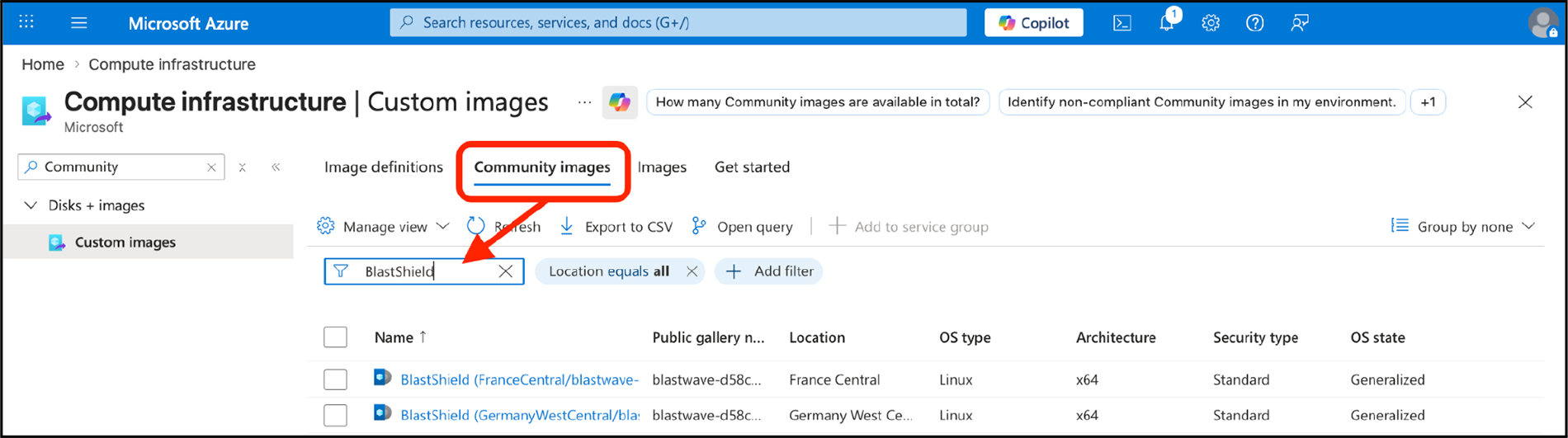
Task: Open portal settings gear
Action: tap(1211, 23)
